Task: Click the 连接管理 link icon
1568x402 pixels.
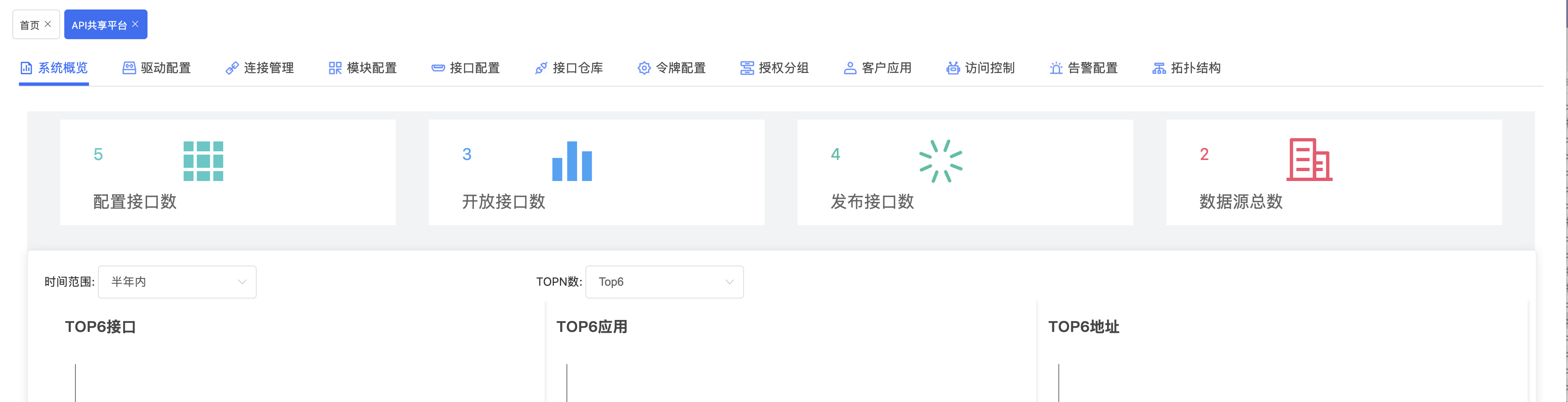Action: 232,68
